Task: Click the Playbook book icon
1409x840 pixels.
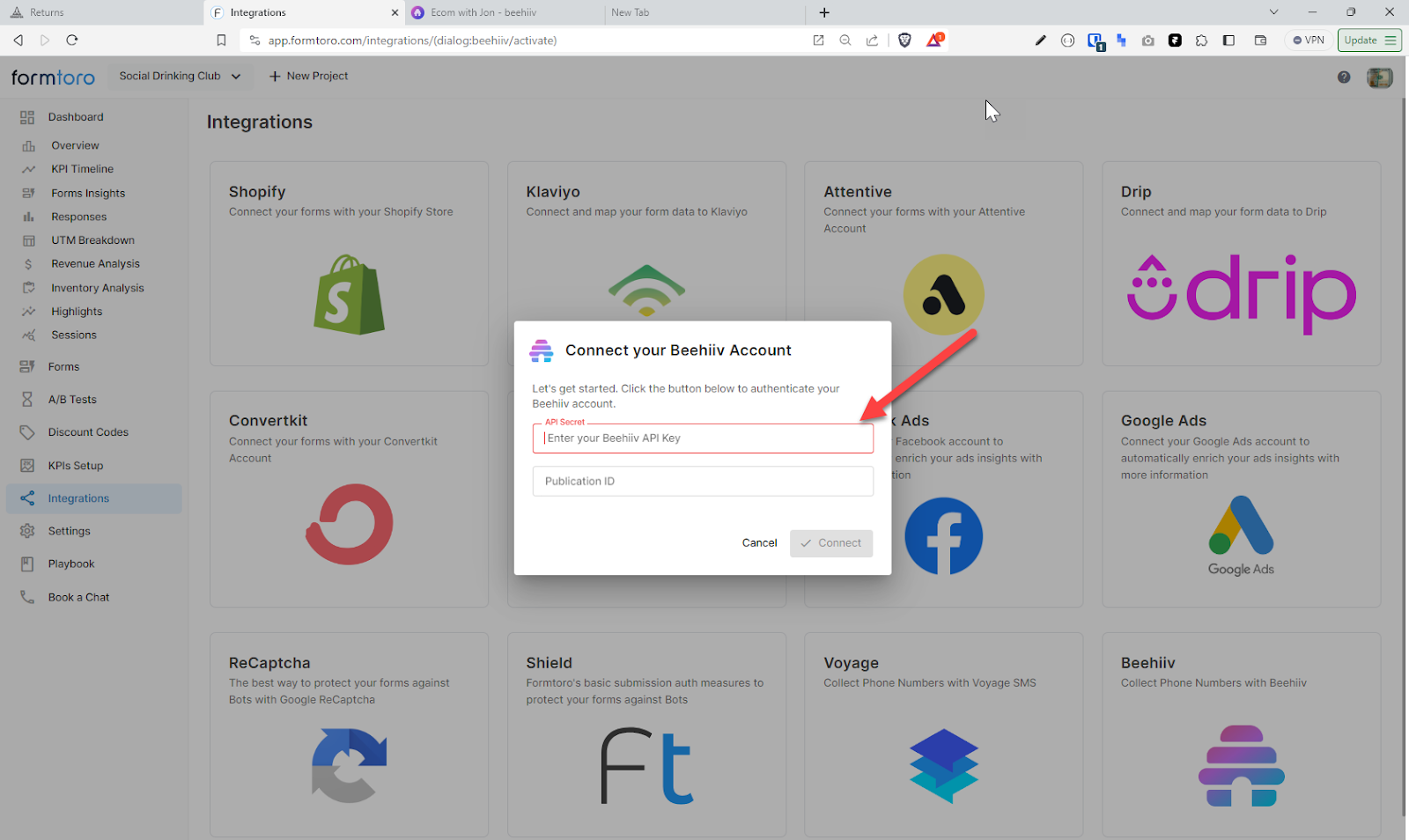Action: tap(27, 564)
